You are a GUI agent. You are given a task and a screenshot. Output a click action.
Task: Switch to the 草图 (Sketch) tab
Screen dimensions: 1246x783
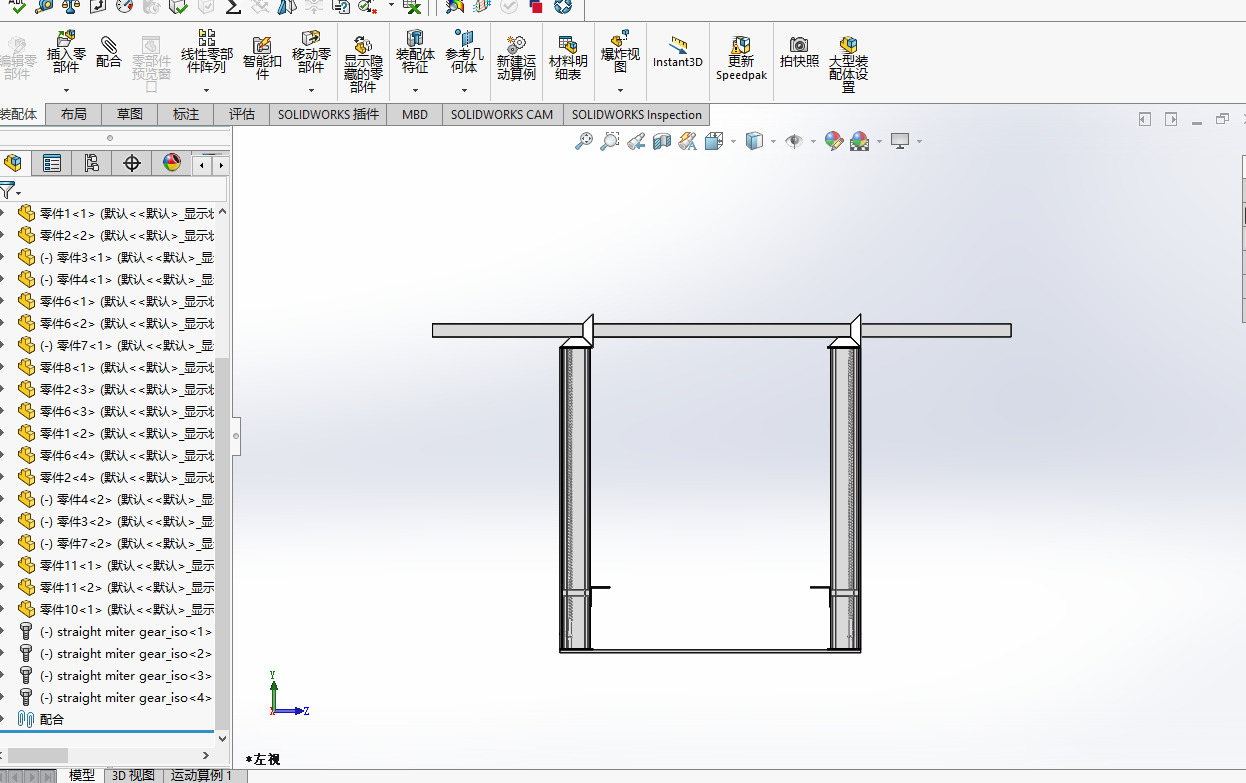(129, 114)
